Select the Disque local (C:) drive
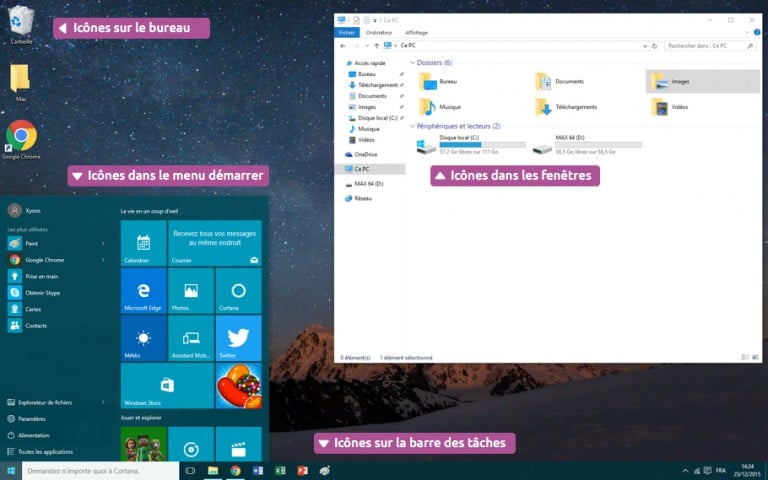This screenshot has width=768, height=480. point(471,144)
